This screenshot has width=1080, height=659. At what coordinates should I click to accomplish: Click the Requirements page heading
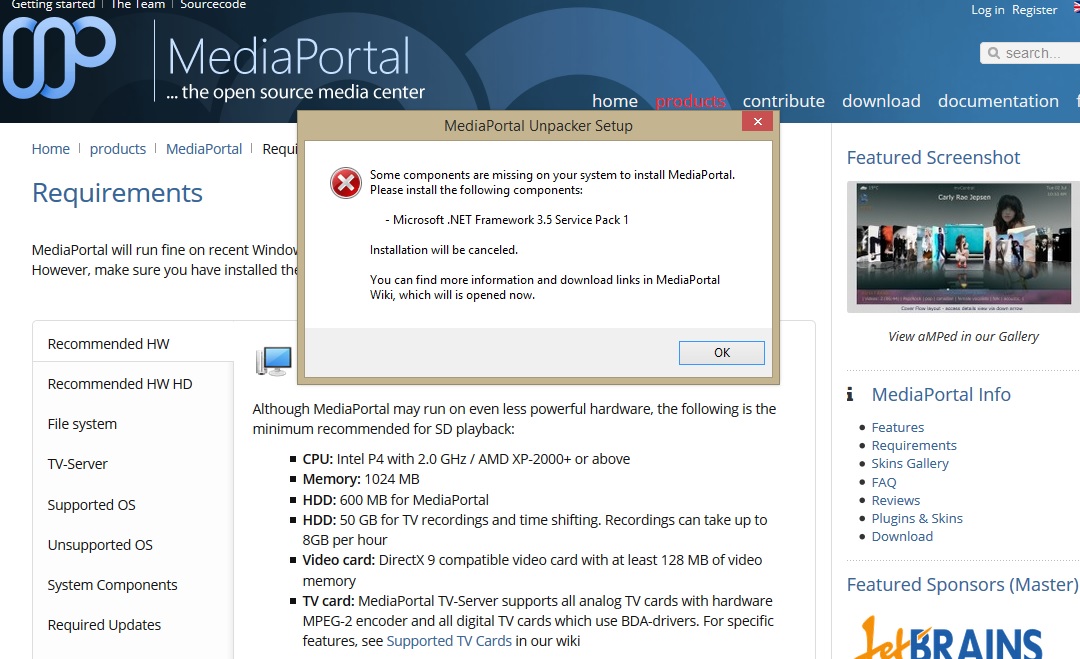click(x=117, y=193)
